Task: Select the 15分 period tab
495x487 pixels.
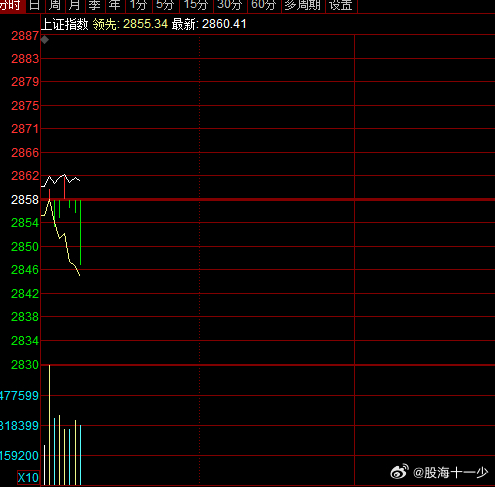Action: (x=196, y=6)
